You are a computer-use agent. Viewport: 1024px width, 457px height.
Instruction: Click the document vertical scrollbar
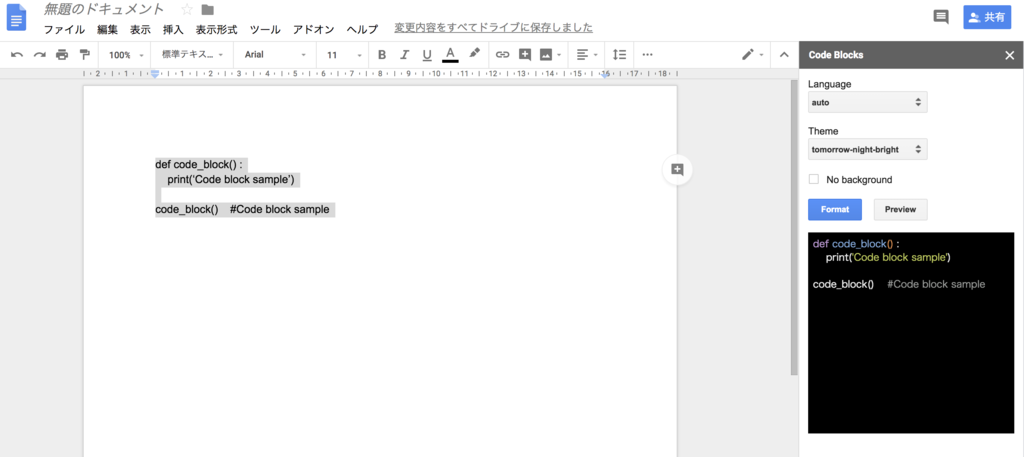[x=794, y=228]
